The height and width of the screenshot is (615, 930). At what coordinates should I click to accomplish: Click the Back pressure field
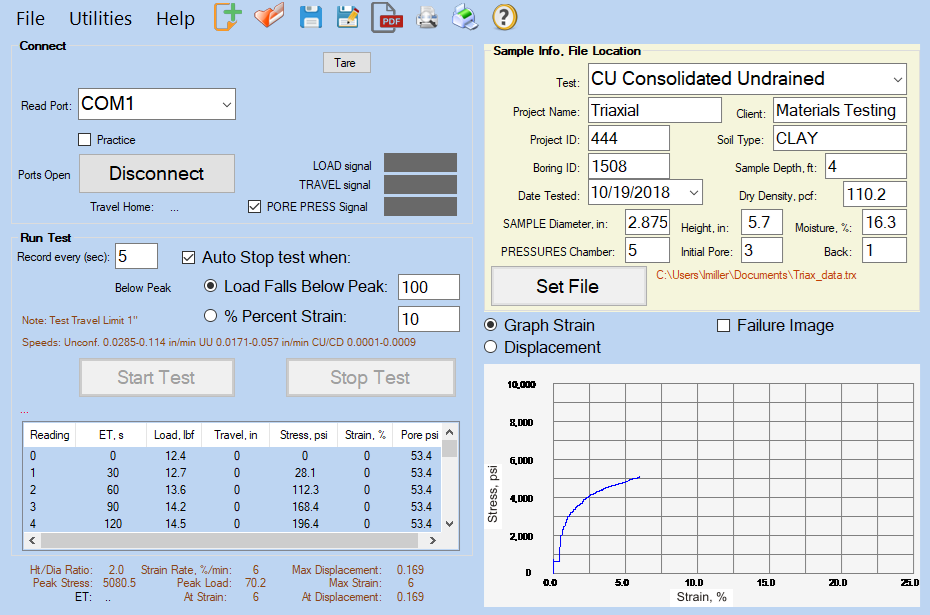[884, 250]
